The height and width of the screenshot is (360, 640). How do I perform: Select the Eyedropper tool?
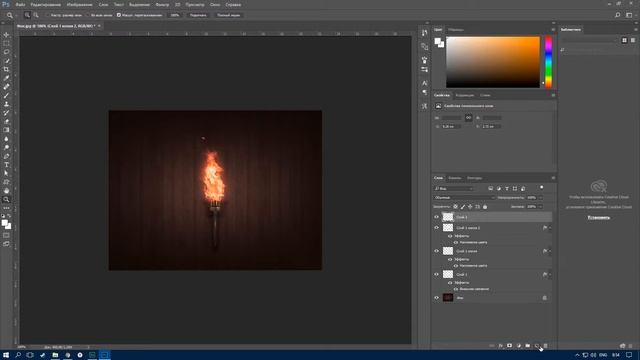6,78
